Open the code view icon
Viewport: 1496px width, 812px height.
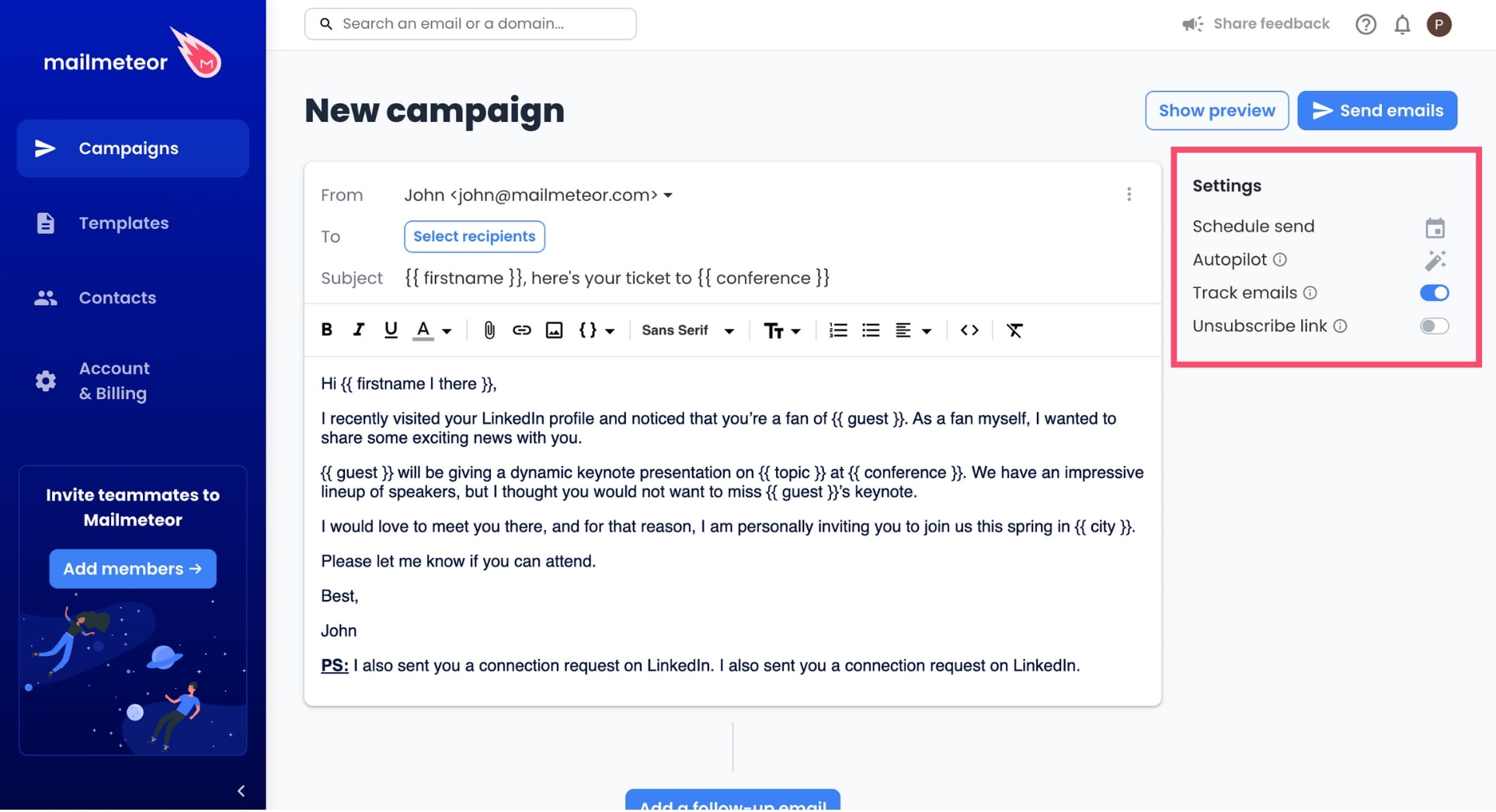(x=969, y=331)
